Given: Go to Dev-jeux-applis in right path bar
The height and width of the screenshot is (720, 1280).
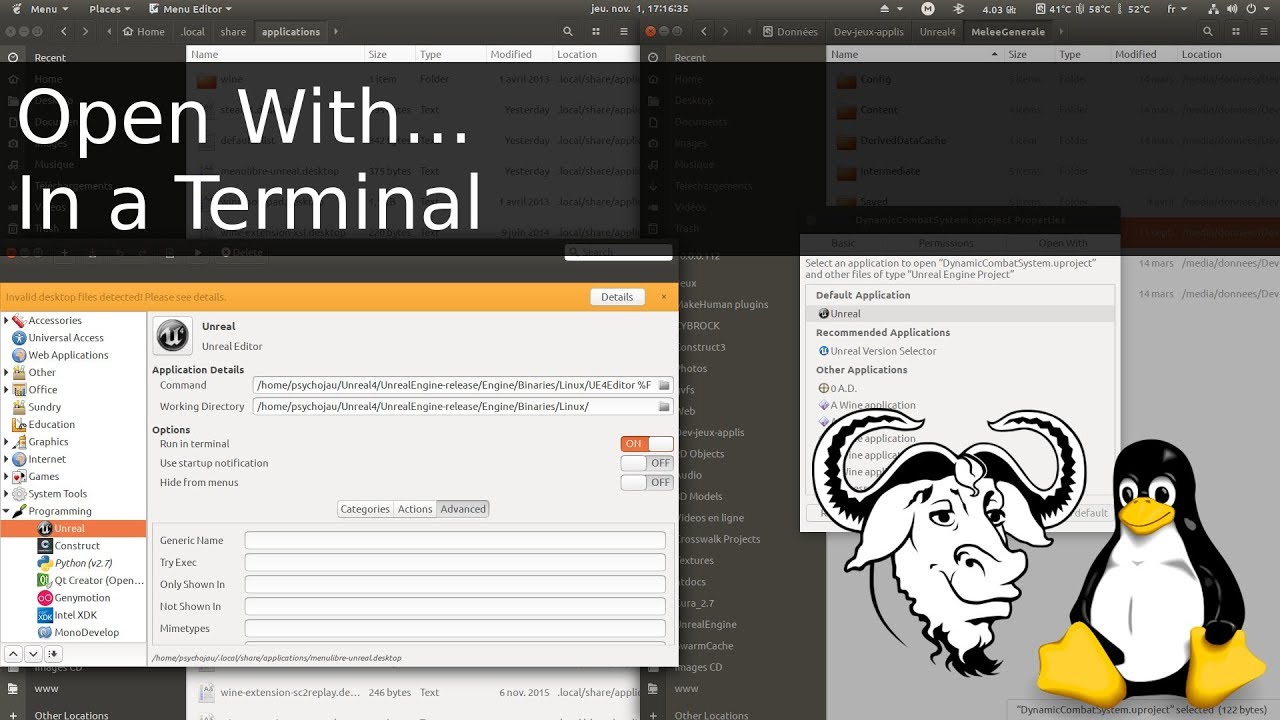Looking at the screenshot, I should tap(868, 32).
